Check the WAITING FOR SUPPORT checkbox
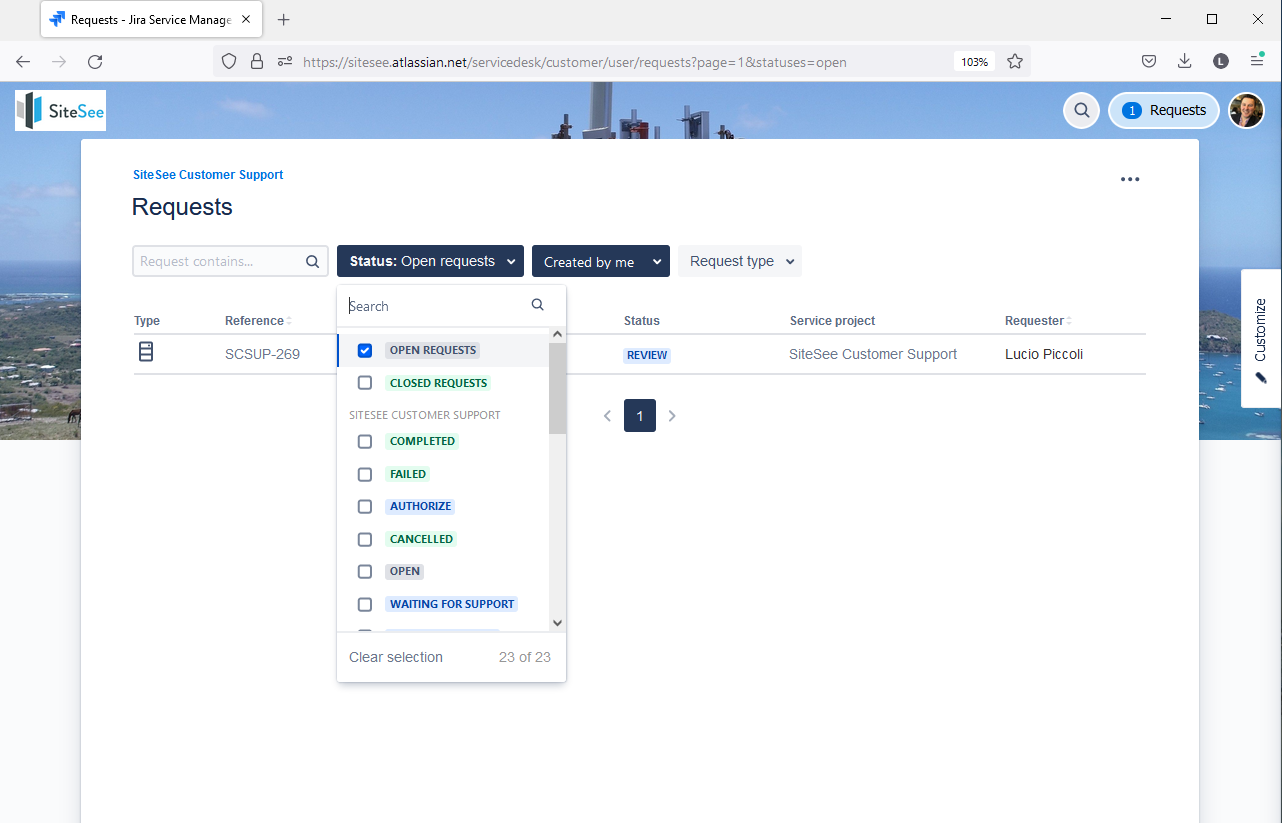This screenshot has height=823, width=1282. [x=365, y=604]
